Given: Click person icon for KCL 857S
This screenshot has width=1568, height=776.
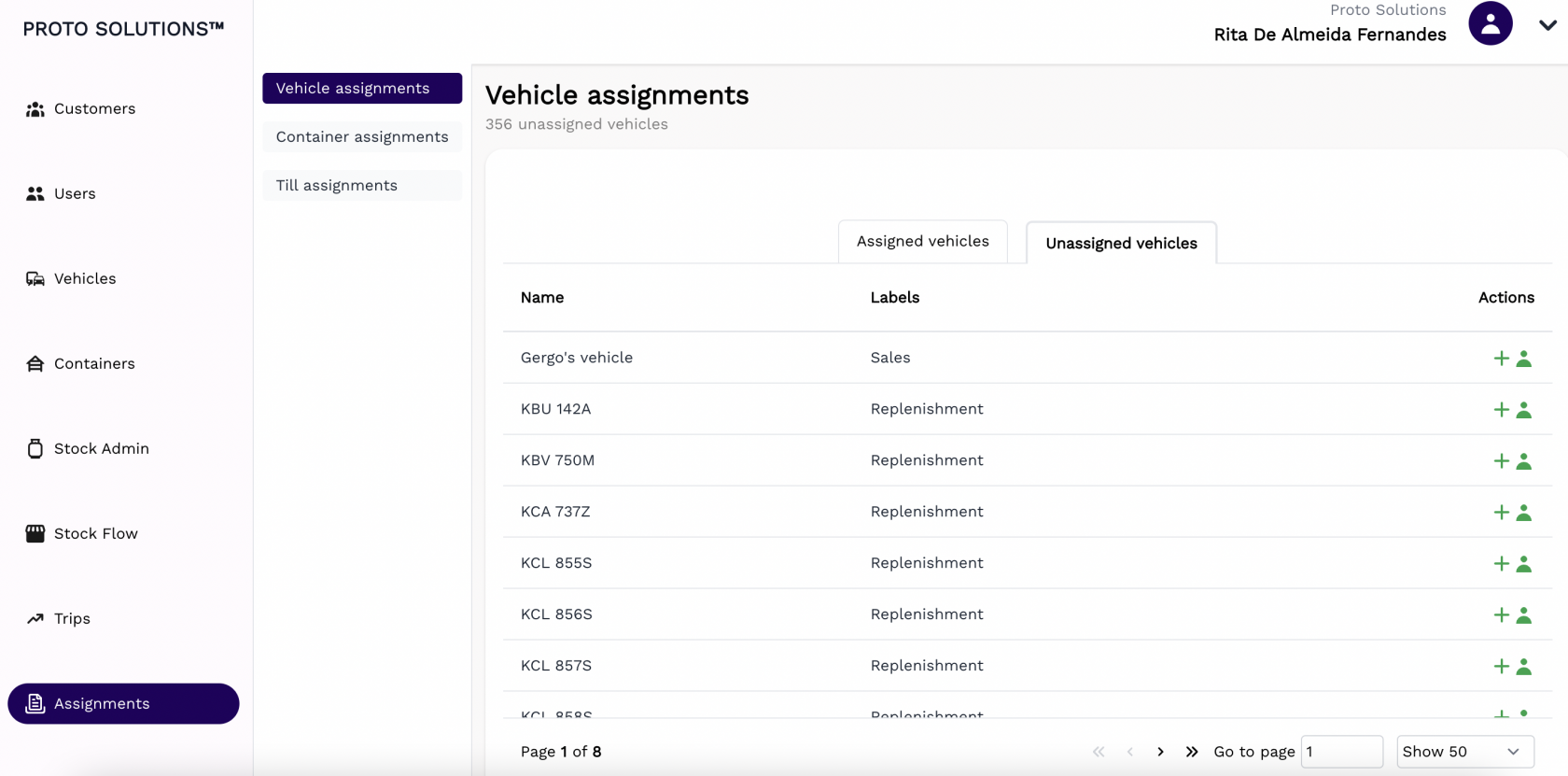Looking at the screenshot, I should click(1524, 667).
